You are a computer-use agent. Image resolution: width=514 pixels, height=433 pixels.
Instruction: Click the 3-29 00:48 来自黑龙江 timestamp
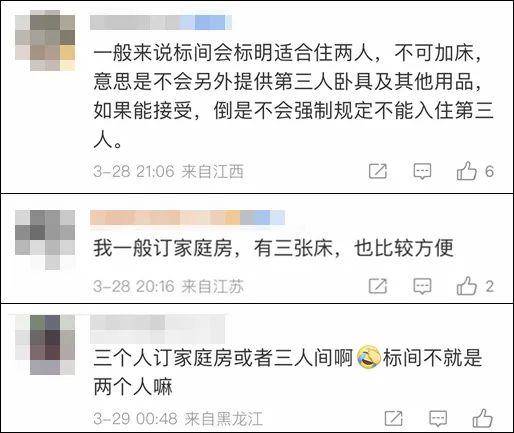(x=178, y=418)
